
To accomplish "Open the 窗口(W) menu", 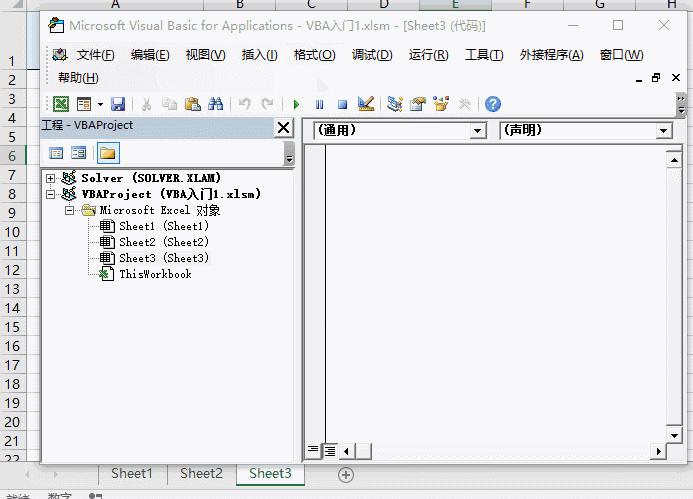I will (621, 55).
